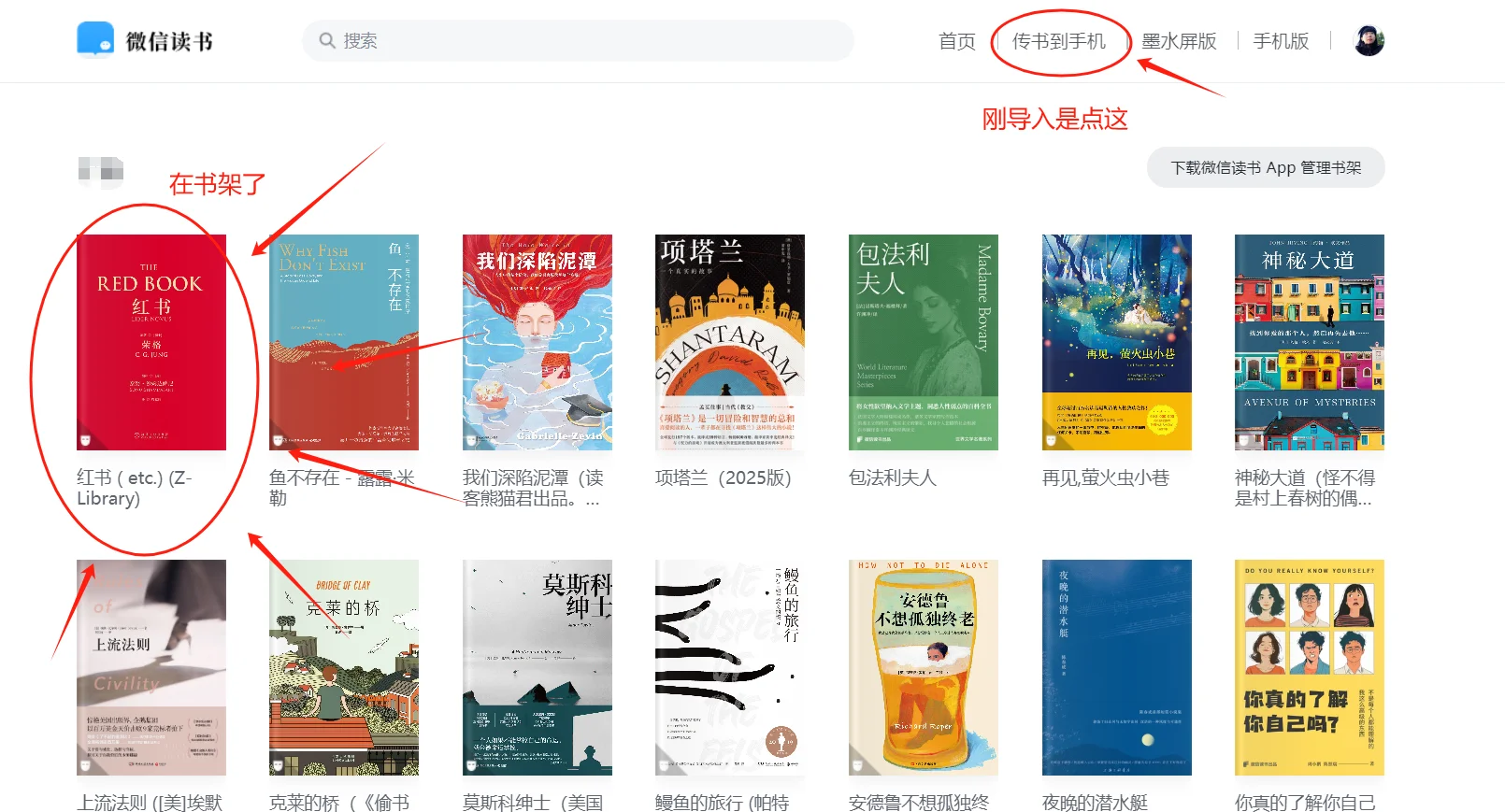Click the title 鱼不存在 - 露露·米勒
1505x812 pixels.
point(342,488)
